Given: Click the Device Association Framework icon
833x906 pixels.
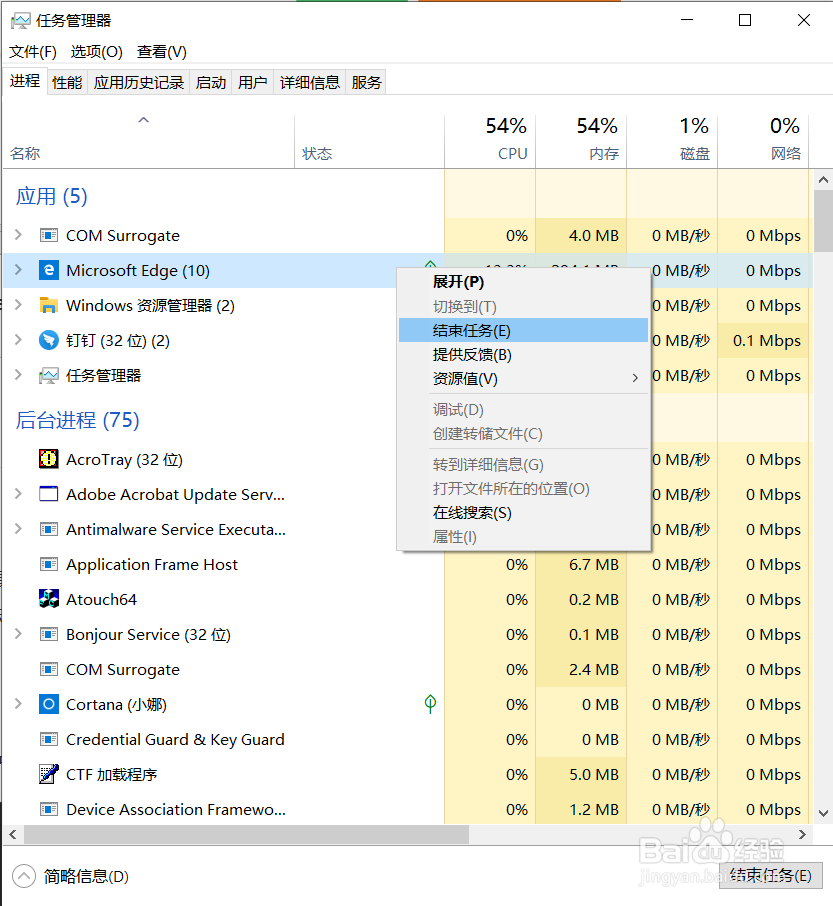Looking at the screenshot, I should (49, 809).
